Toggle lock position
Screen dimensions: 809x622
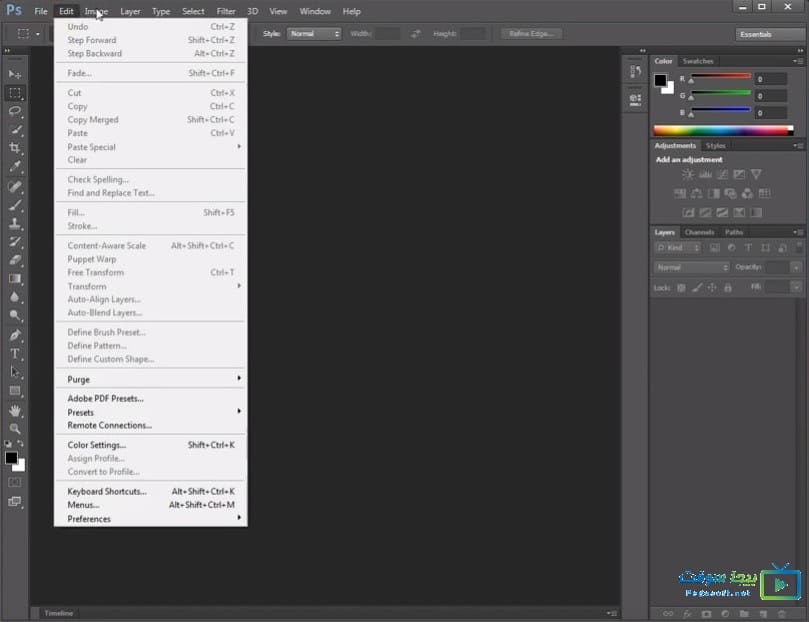[712, 288]
